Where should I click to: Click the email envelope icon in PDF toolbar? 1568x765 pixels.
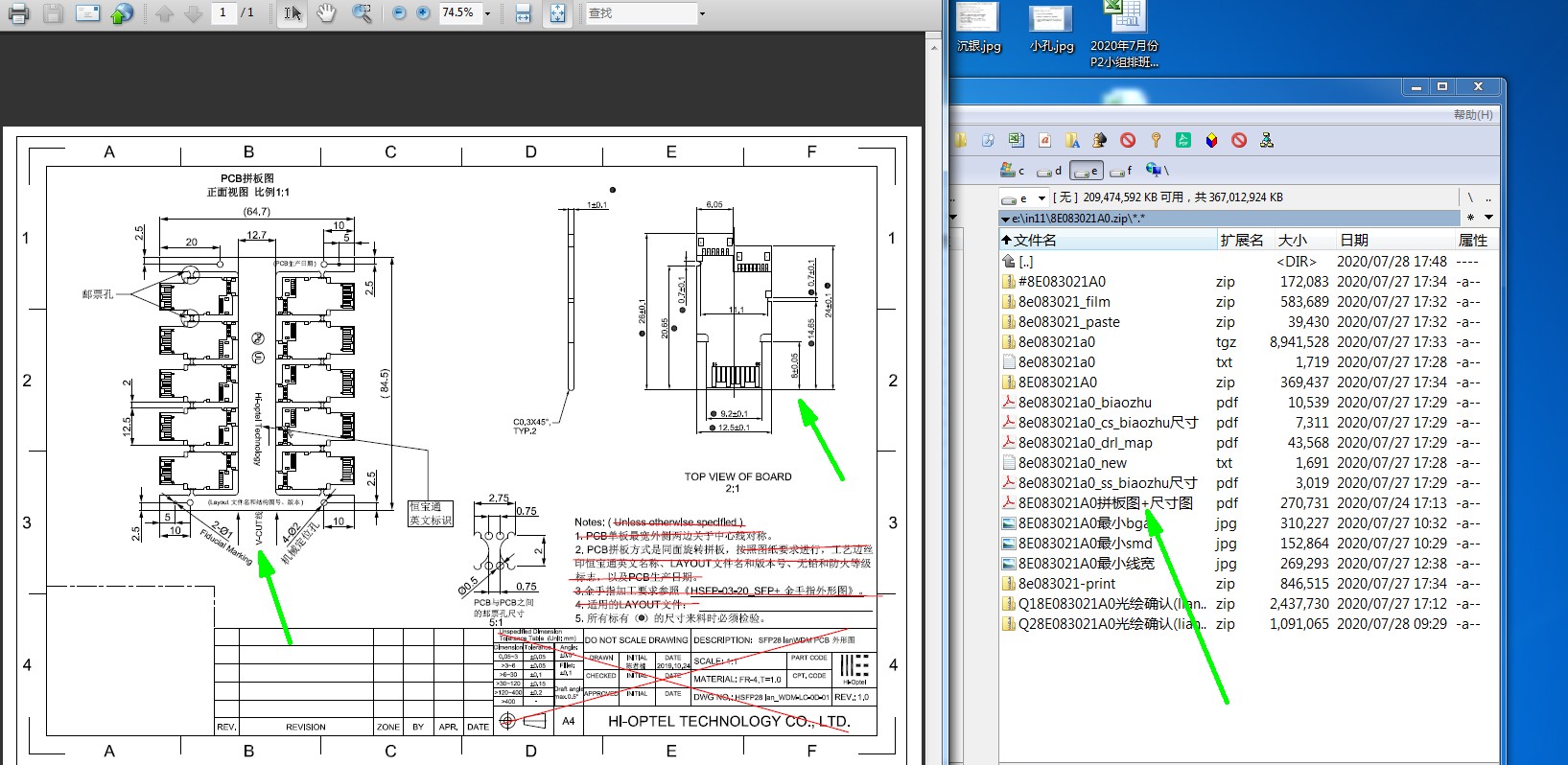87,13
